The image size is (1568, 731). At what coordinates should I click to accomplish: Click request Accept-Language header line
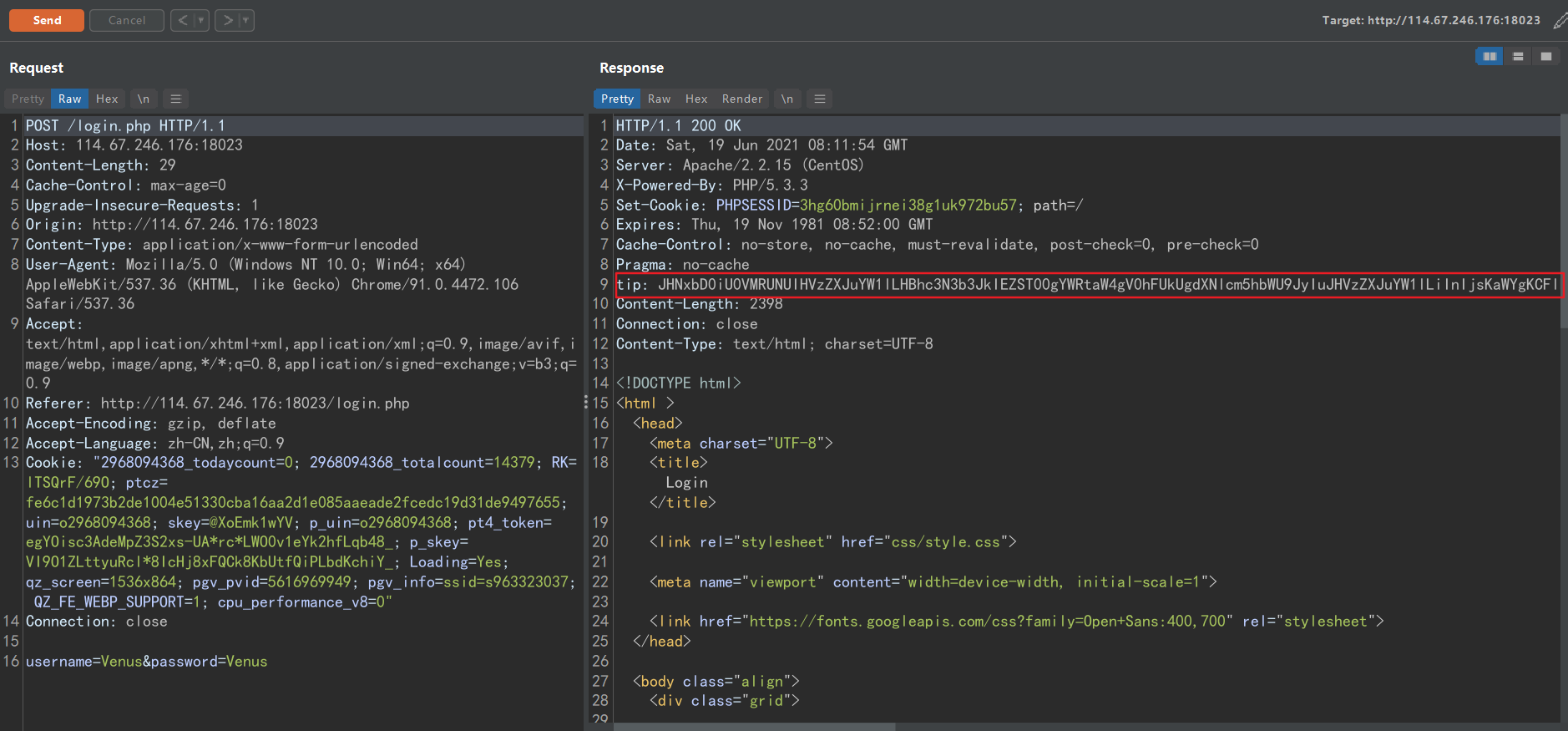[154, 444]
